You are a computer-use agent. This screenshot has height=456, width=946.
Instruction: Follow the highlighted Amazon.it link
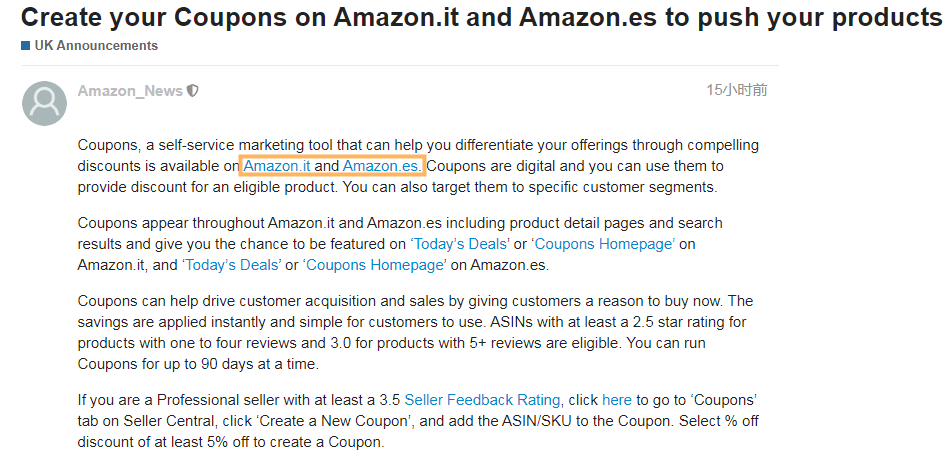277,165
